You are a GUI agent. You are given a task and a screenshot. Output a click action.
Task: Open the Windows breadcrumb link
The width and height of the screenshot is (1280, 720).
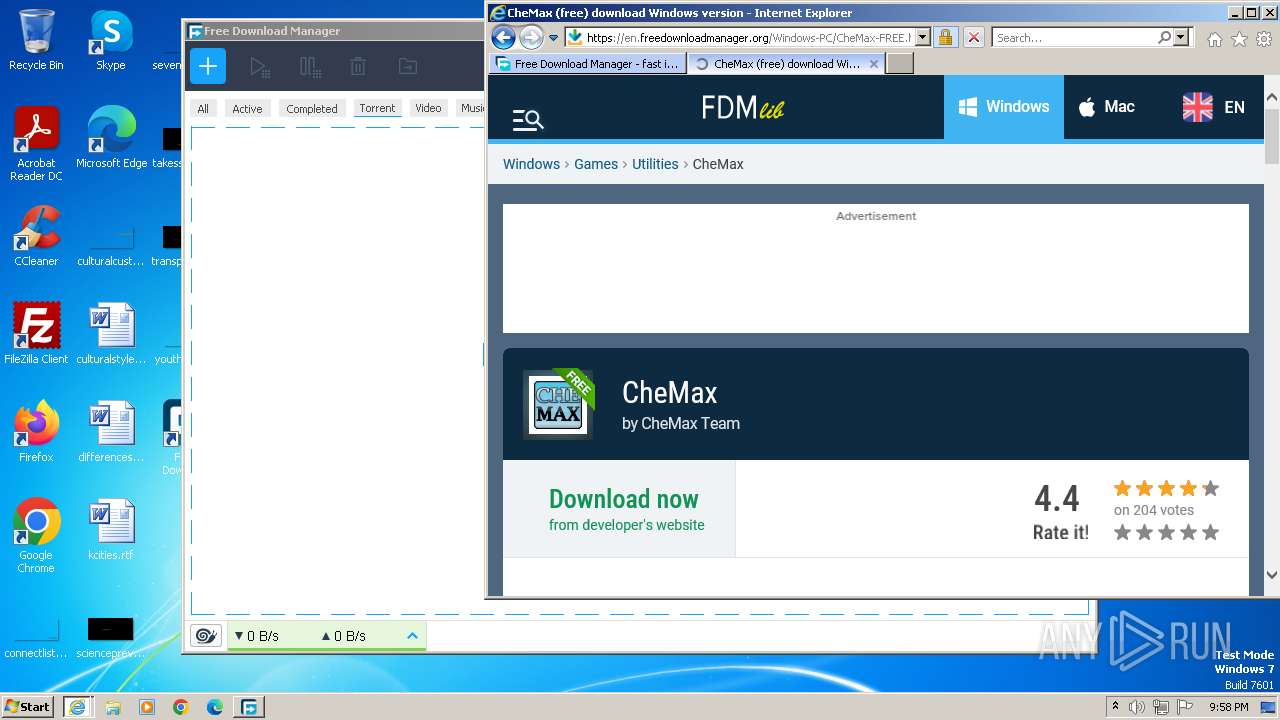tap(531, 164)
